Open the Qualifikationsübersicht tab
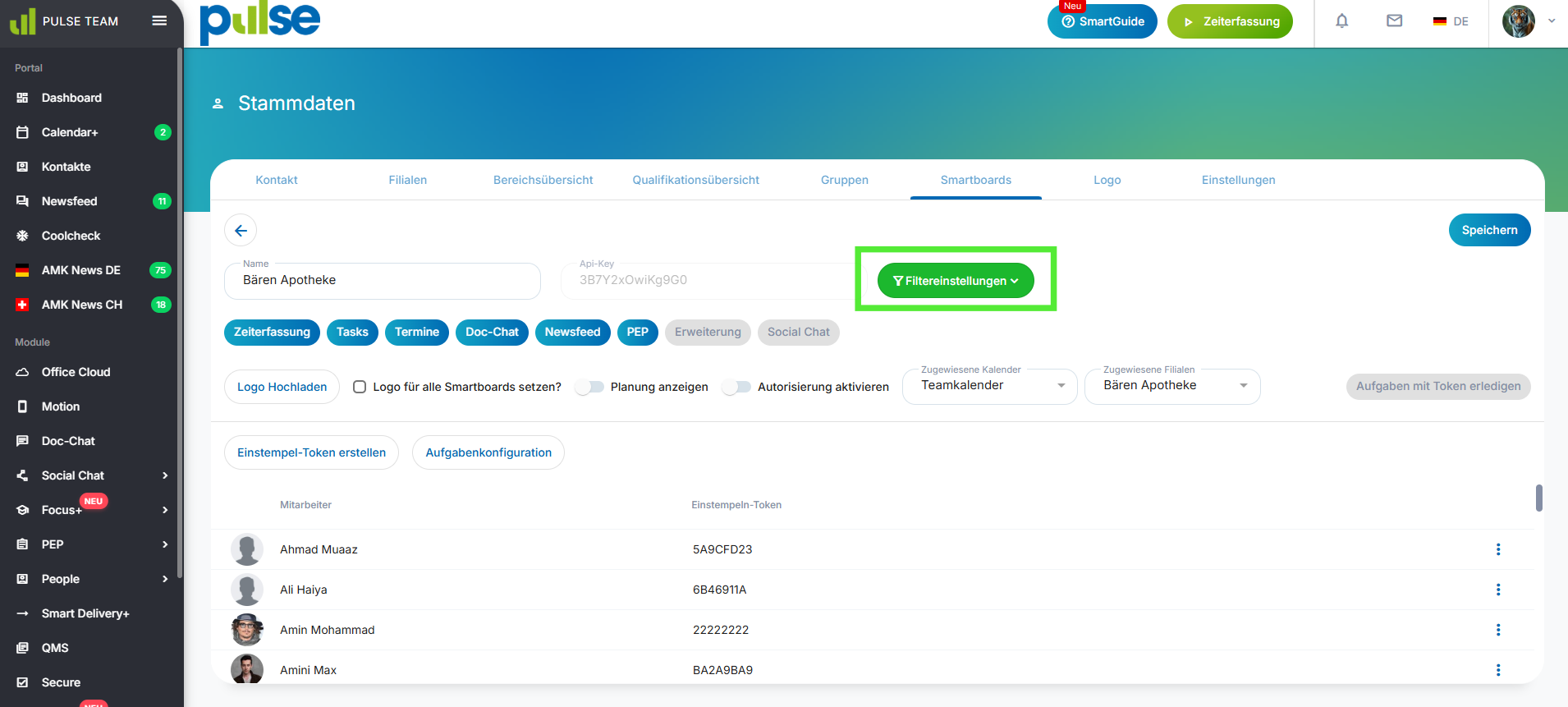Viewport: 1568px width, 707px height. pyautogui.click(x=696, y=180)
